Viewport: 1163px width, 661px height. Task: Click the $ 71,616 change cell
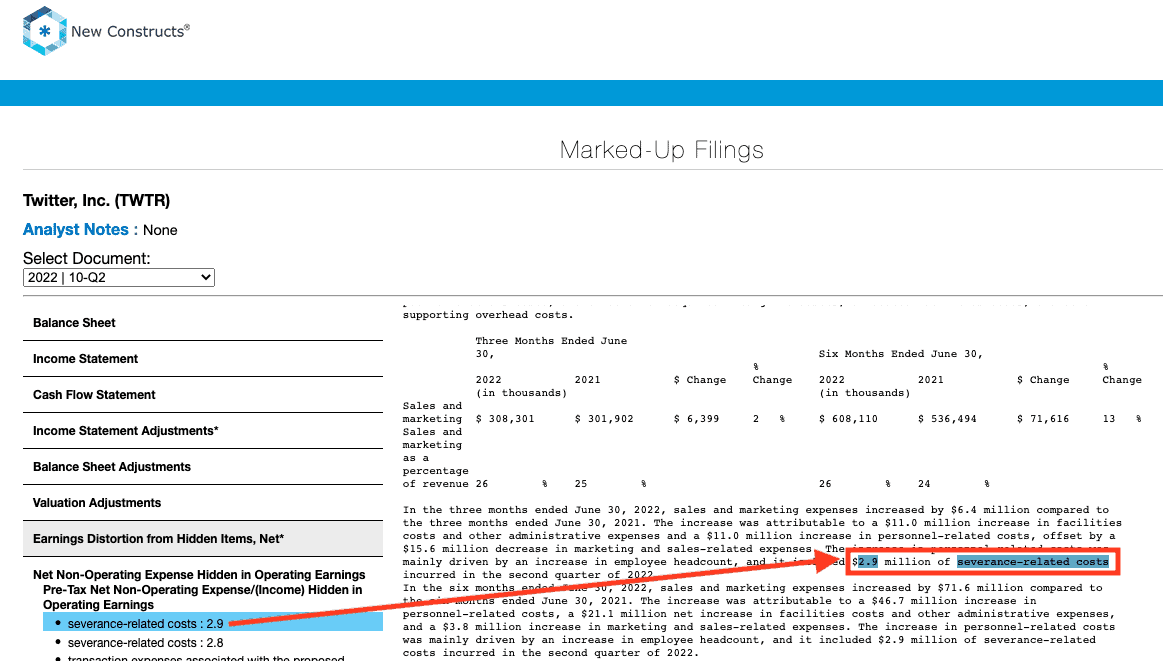coord(1043,419)
